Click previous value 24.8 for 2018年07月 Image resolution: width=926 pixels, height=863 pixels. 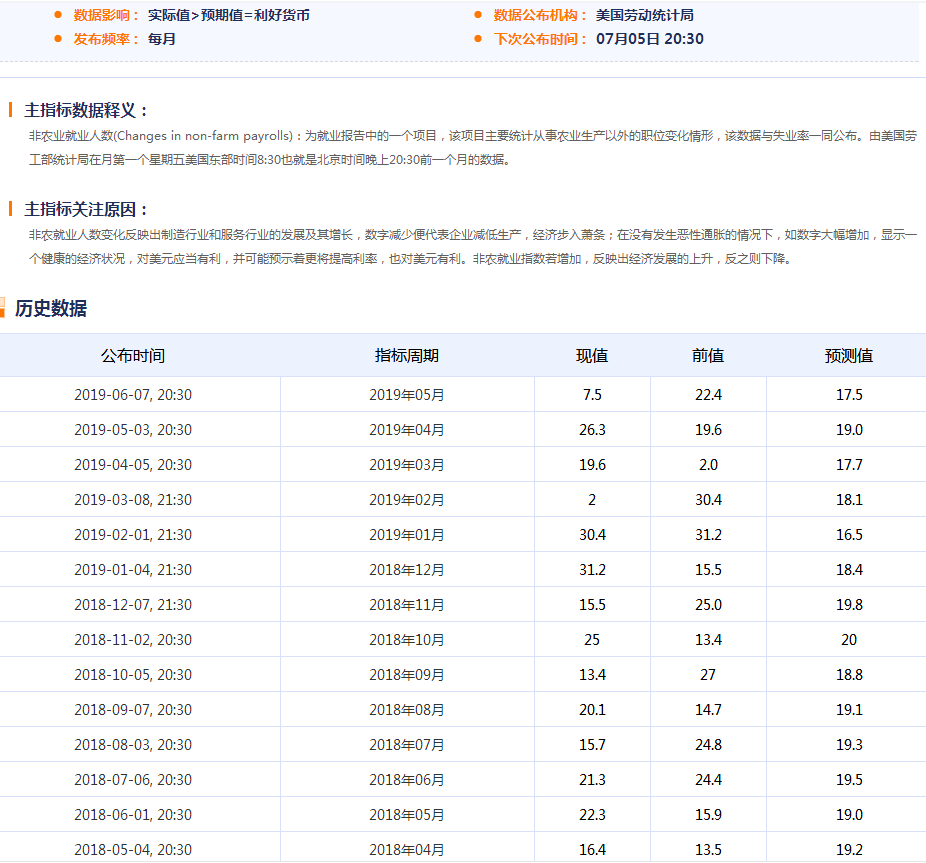tap(708, 745)
